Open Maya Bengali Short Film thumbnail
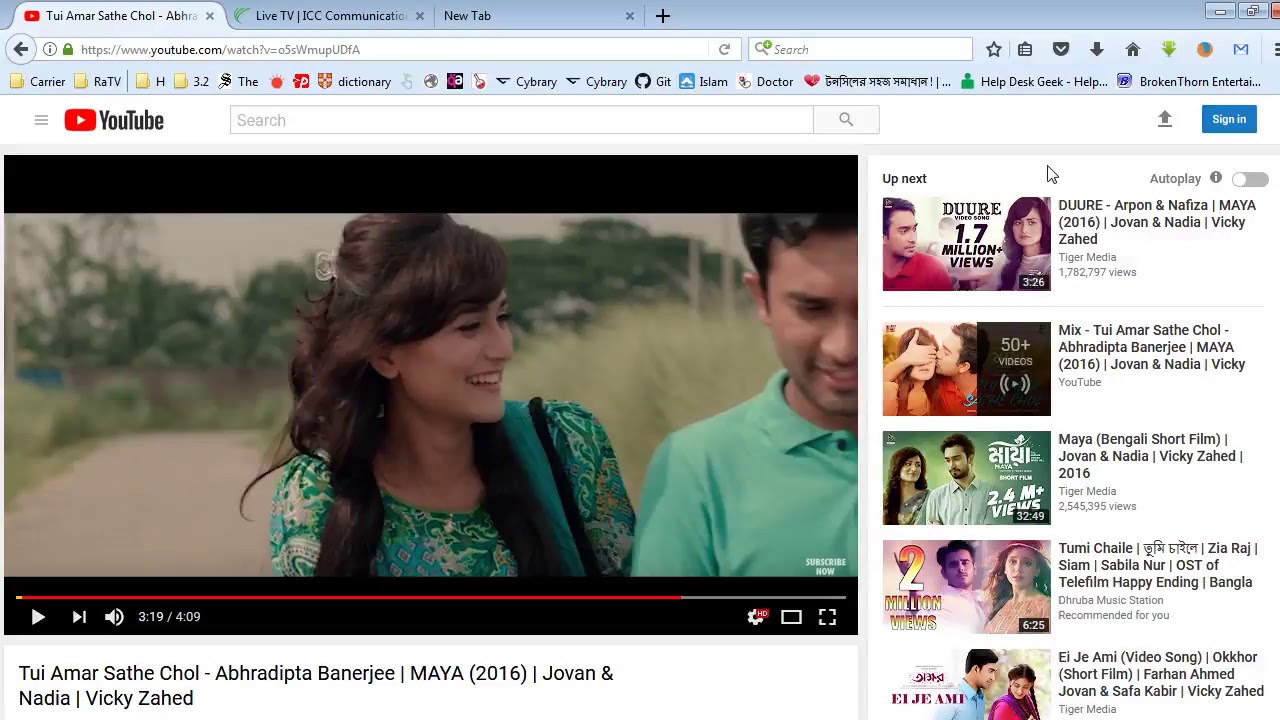 pyautogui.click(x=966, y=478)
